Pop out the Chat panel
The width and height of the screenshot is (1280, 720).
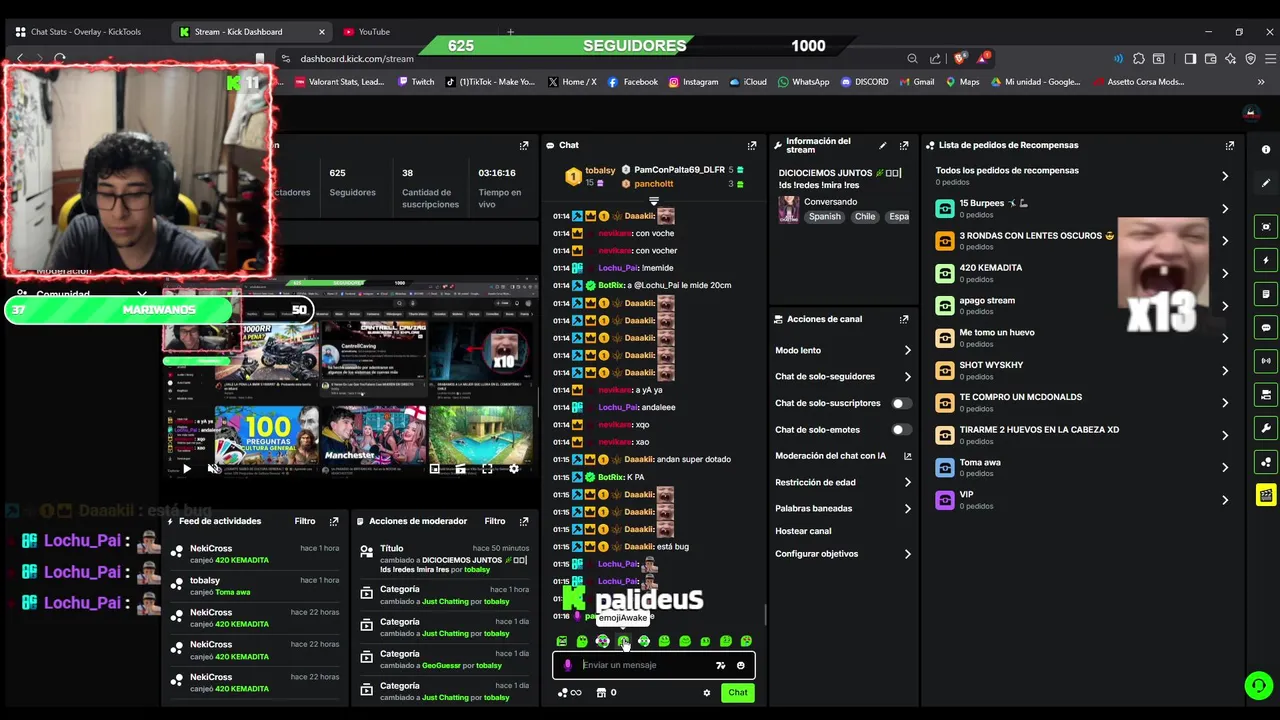click(x=752, y=145)
